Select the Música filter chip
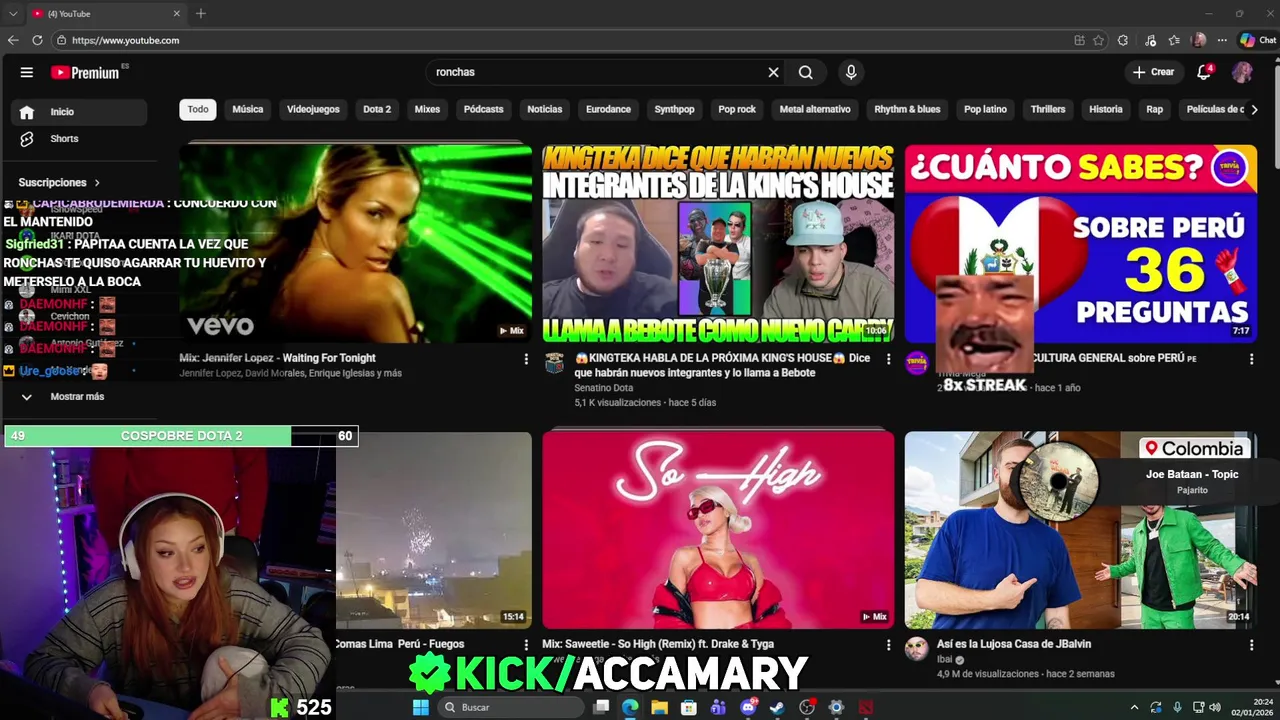The height and width of the screenshot is (720, 1280). coord(248,109)
